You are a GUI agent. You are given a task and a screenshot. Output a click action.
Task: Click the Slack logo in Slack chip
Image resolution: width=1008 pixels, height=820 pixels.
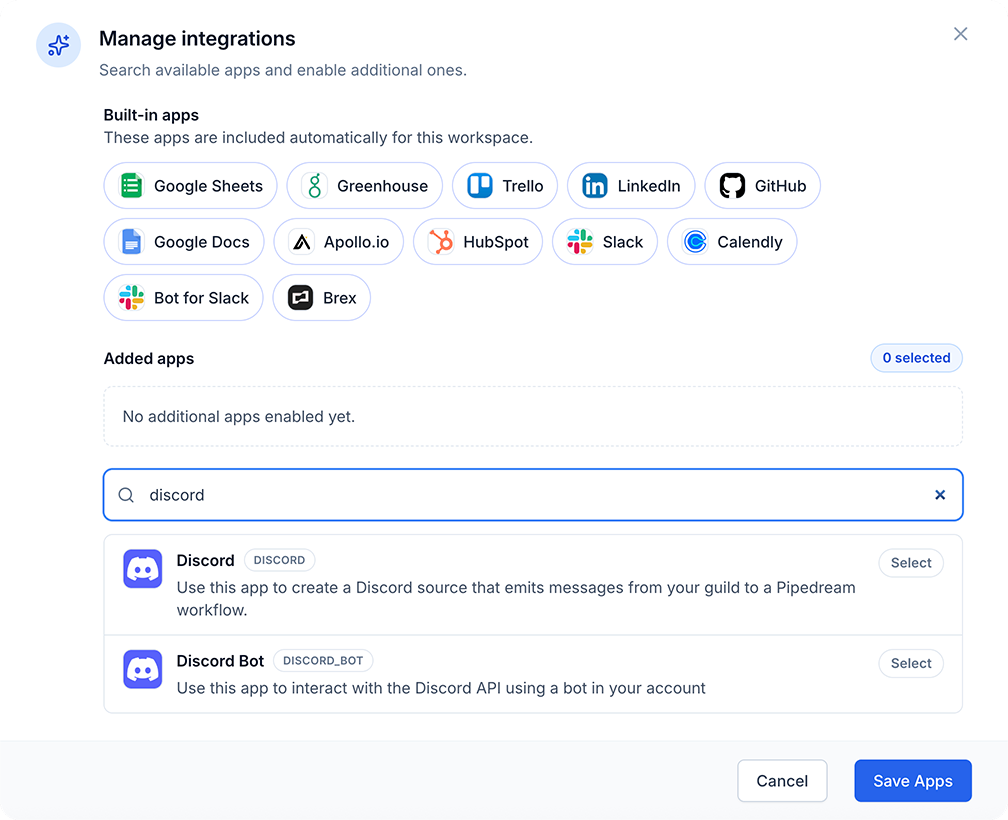[580, 242]
